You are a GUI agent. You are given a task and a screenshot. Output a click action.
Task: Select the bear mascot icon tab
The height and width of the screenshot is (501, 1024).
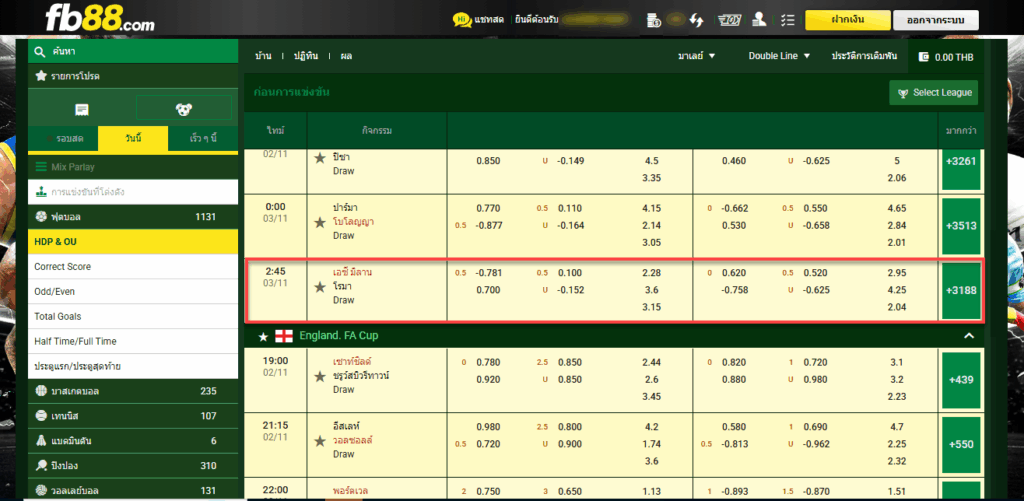coord(184,110)
